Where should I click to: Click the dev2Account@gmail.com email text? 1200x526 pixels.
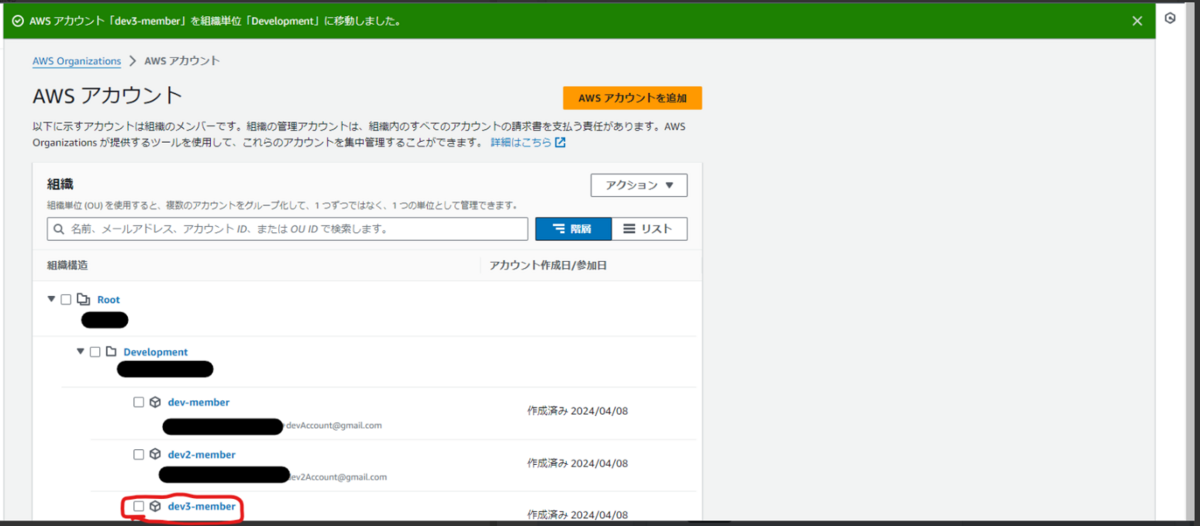click(338, 477)
